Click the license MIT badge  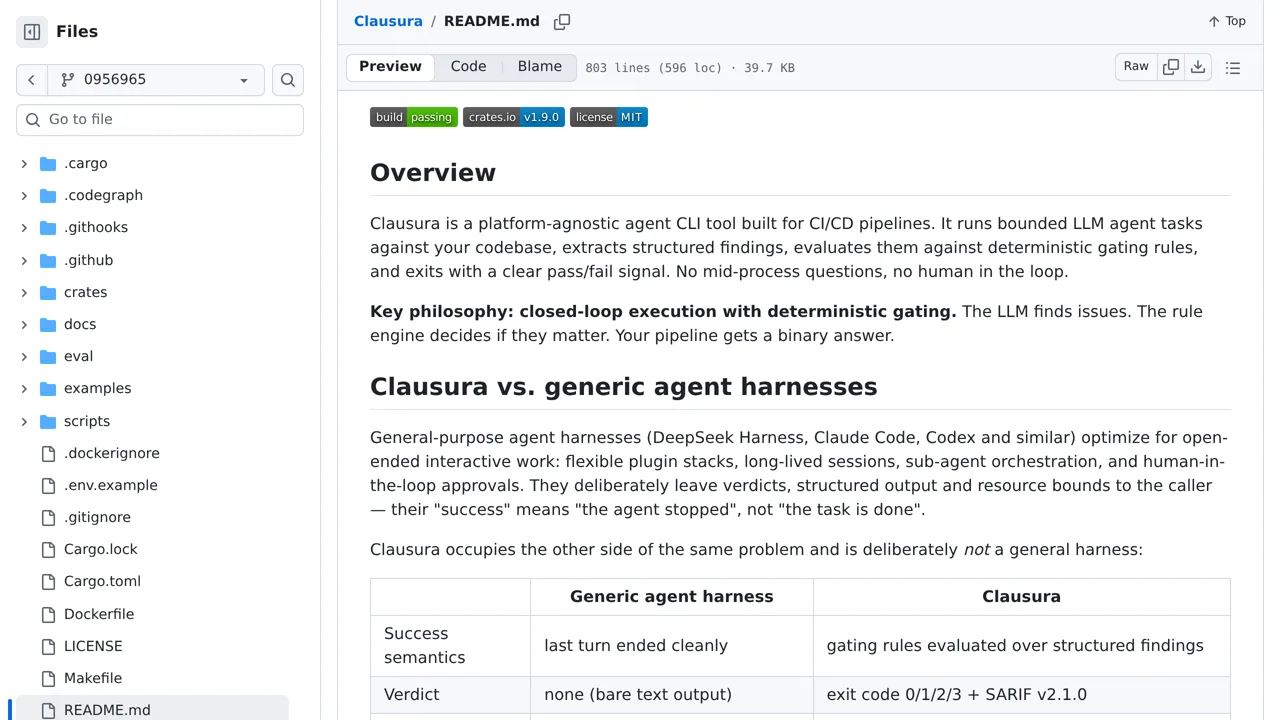pyautogui.click(x=609, y=117)
